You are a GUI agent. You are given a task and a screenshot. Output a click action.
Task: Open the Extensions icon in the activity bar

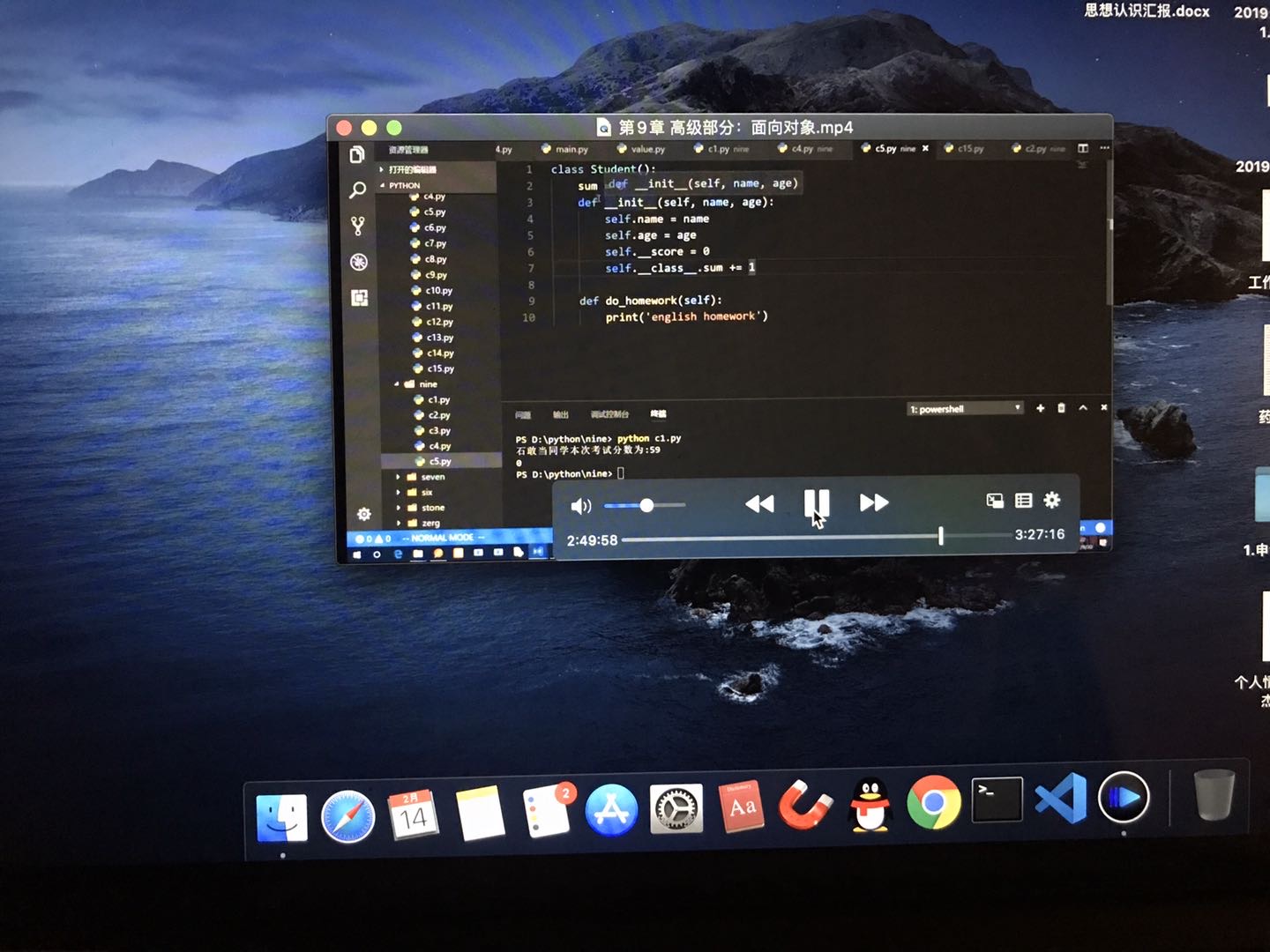pos(359,298)
